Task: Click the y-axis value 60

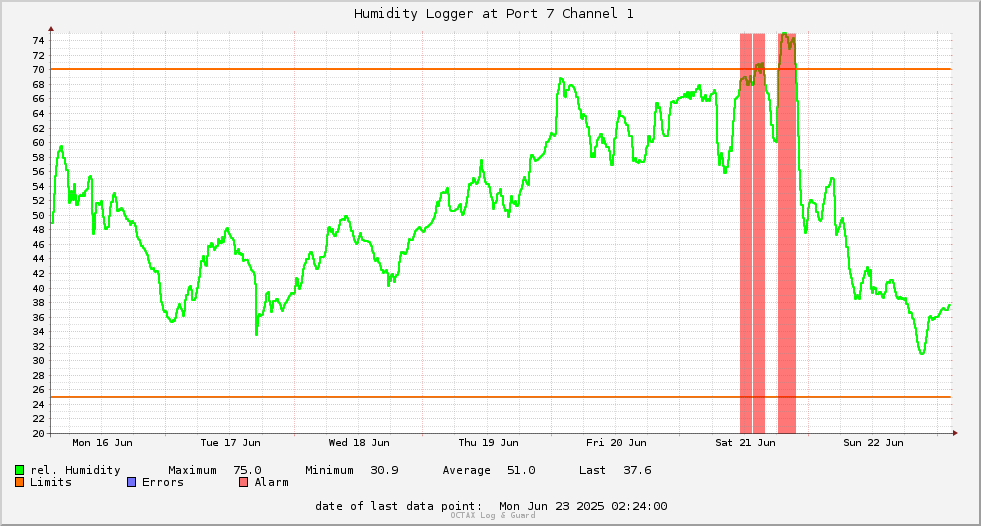Action: 38,143
